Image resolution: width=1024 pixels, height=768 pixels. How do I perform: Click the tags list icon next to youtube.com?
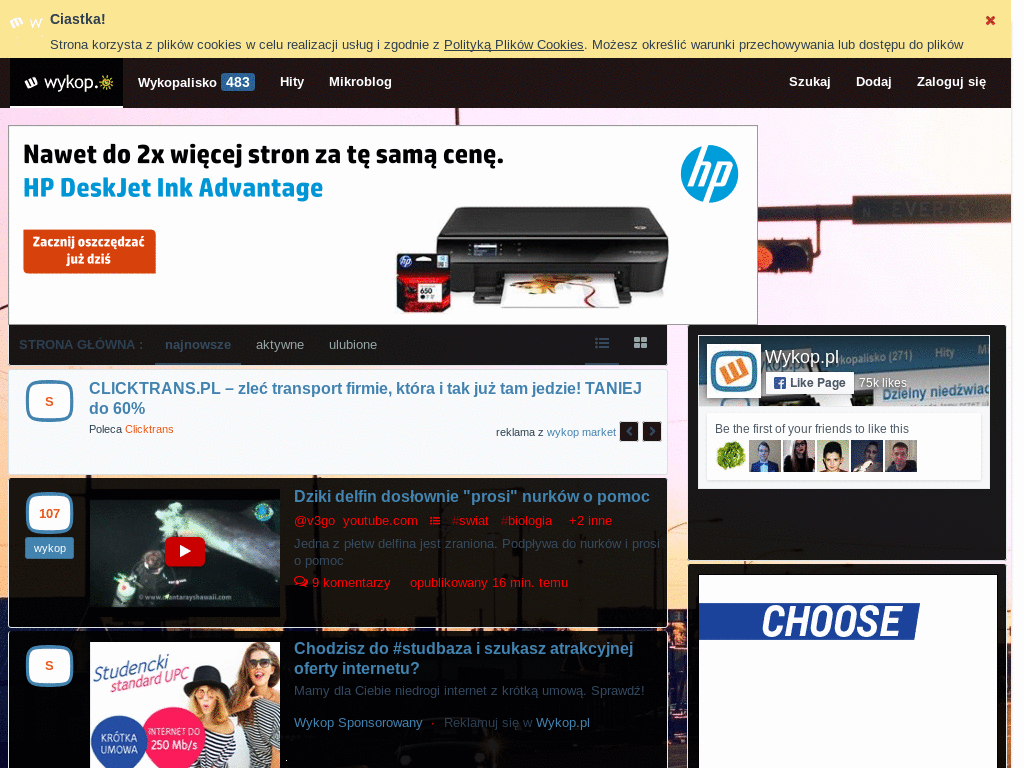coord(435,520)
